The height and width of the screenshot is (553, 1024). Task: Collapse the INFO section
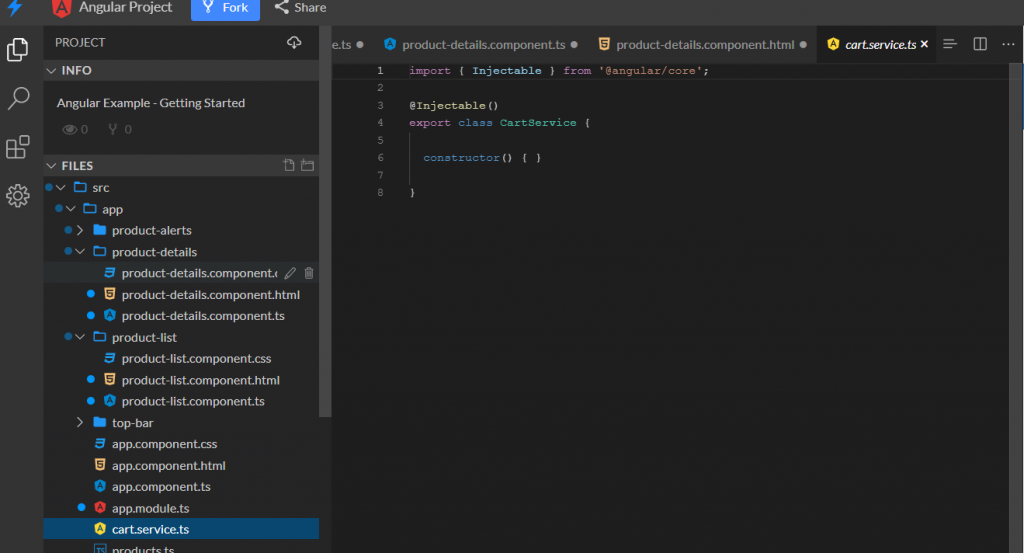point(52,71)
